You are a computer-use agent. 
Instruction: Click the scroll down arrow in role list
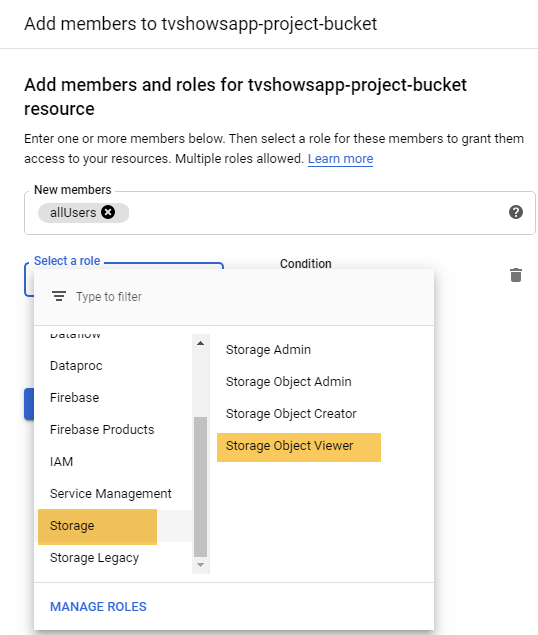pos(200,565)
